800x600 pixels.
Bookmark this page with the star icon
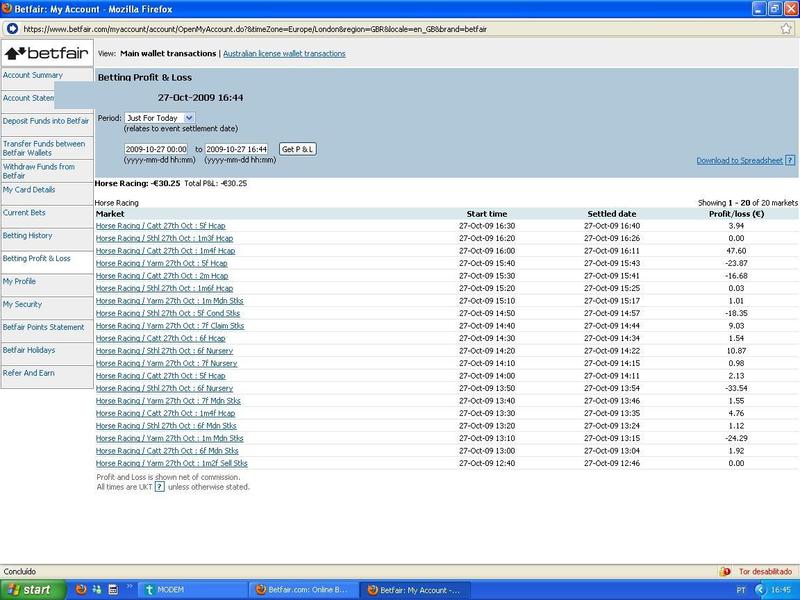(x=786, y=29)
